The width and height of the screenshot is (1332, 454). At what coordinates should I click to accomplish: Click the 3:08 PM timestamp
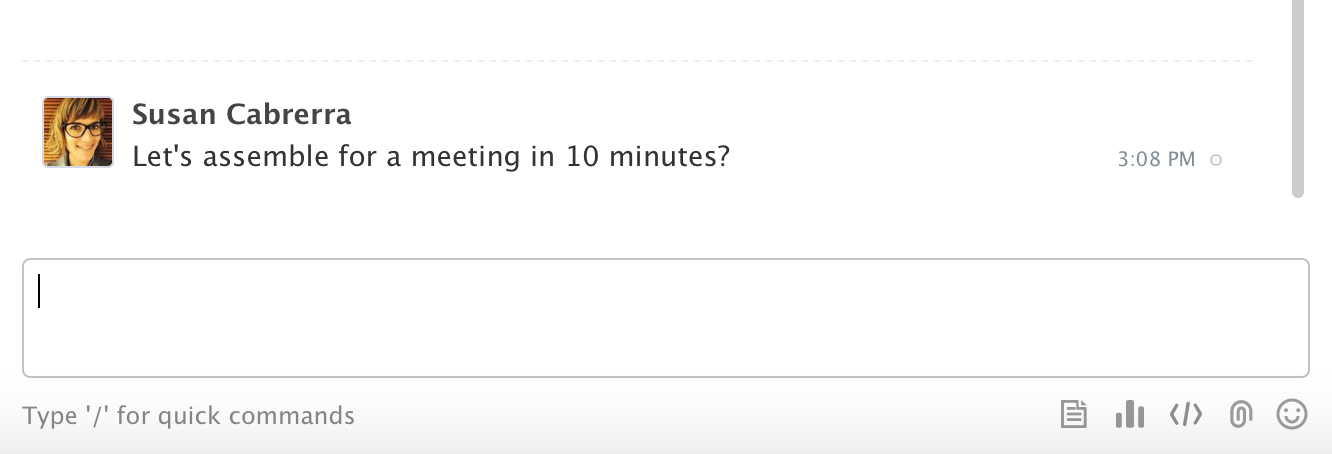[1156, 159]
